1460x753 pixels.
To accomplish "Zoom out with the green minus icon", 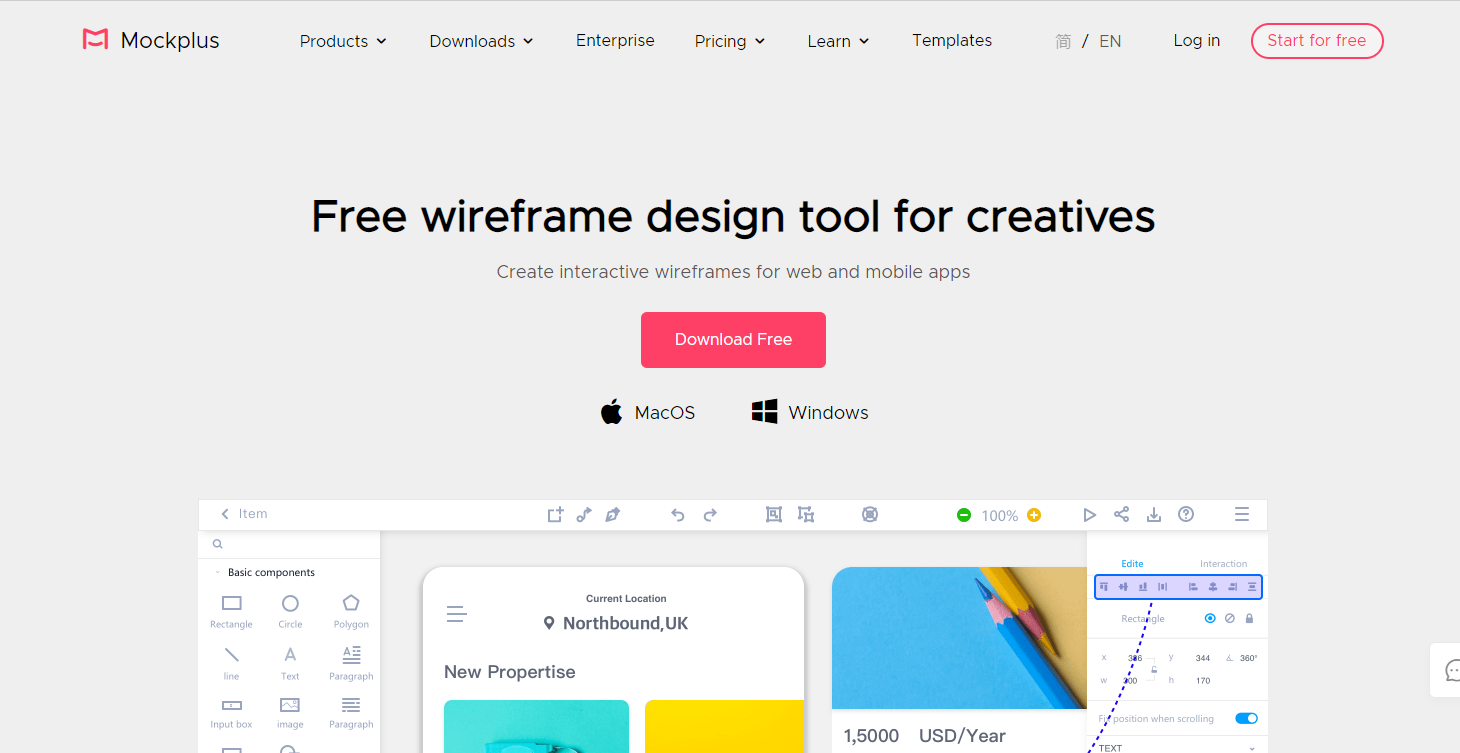I will 964,515.
